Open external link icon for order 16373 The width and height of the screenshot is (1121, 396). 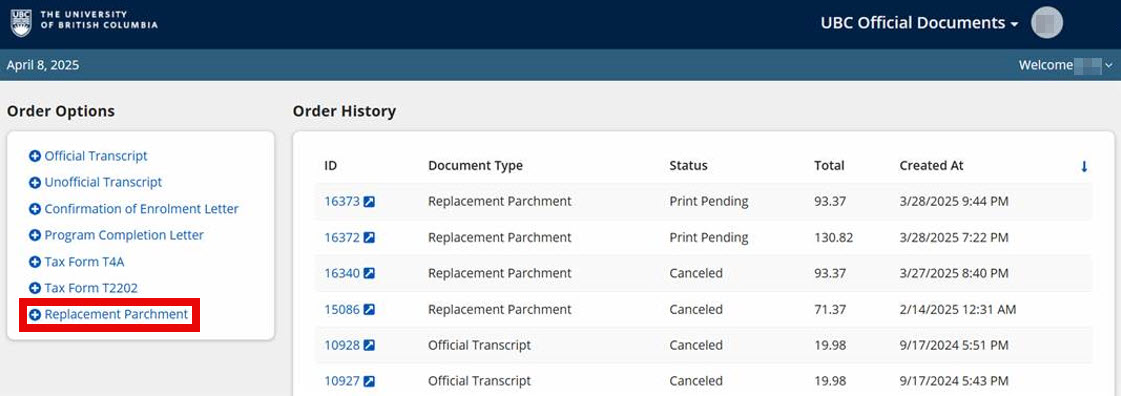[x=369, y=202]
